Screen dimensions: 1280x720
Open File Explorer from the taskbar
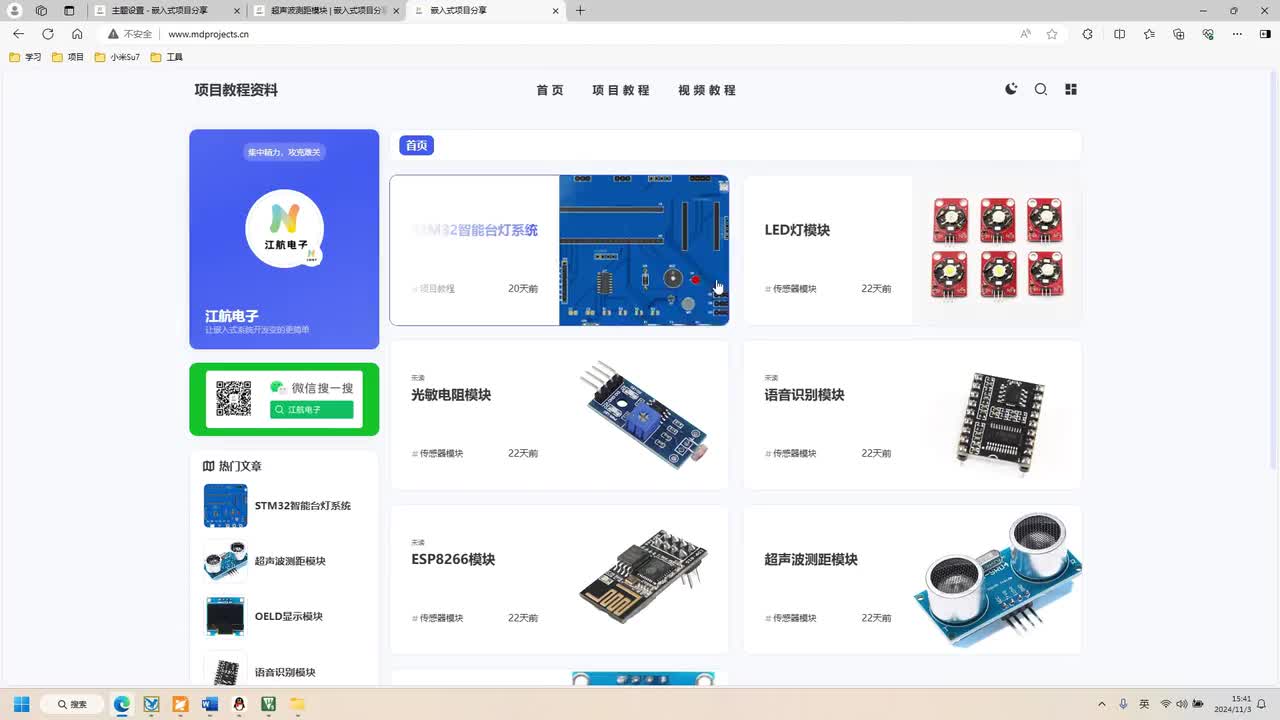point(297,704)
